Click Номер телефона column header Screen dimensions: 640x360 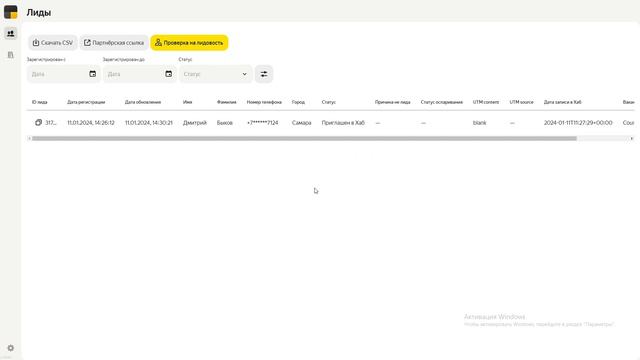point(264,102)
